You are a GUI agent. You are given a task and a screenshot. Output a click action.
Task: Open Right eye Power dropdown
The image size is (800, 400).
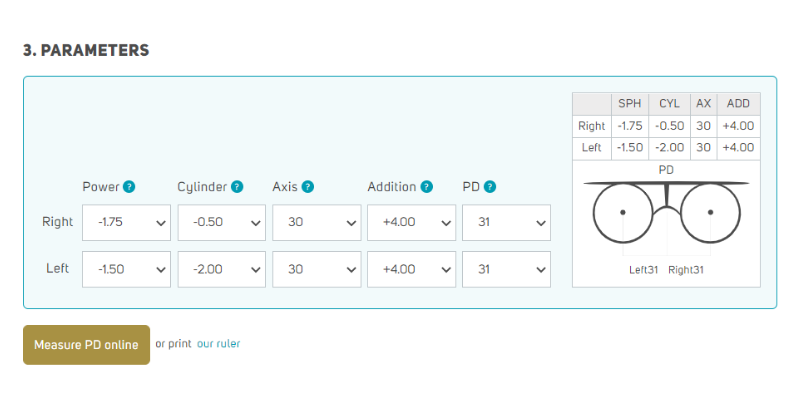(126, 223)
